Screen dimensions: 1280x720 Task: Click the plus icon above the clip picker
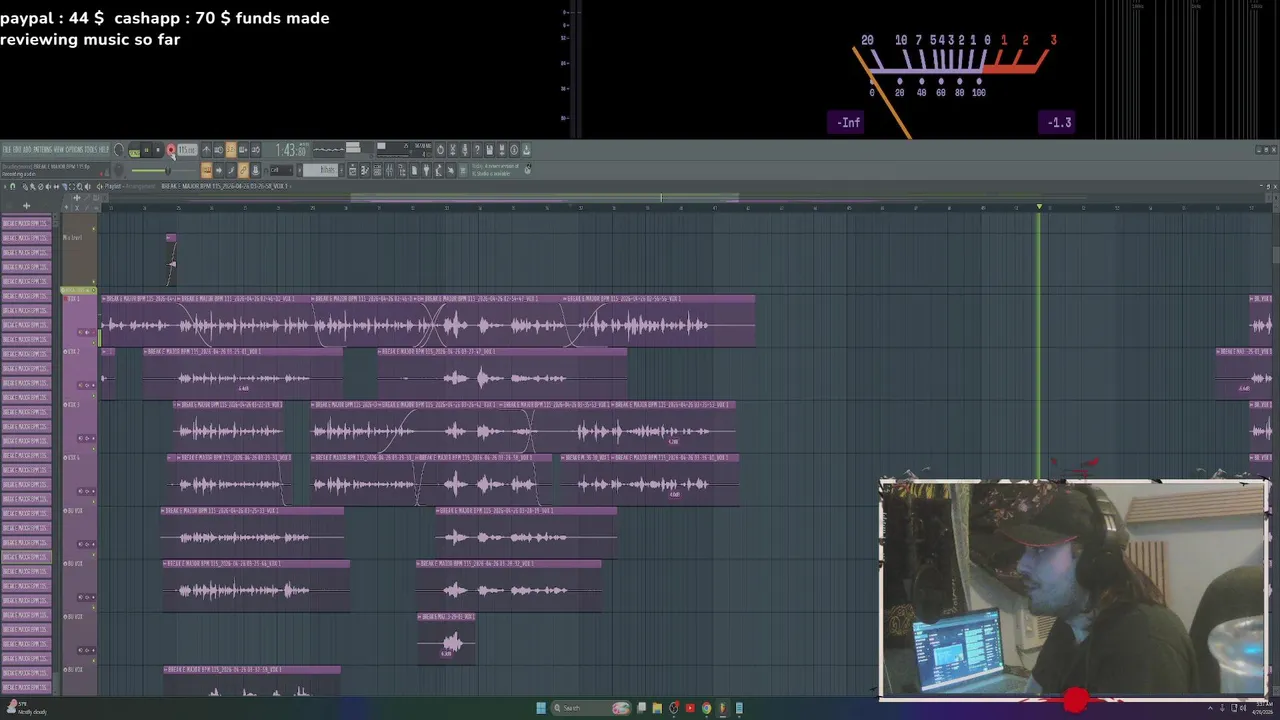coord(26,205)
